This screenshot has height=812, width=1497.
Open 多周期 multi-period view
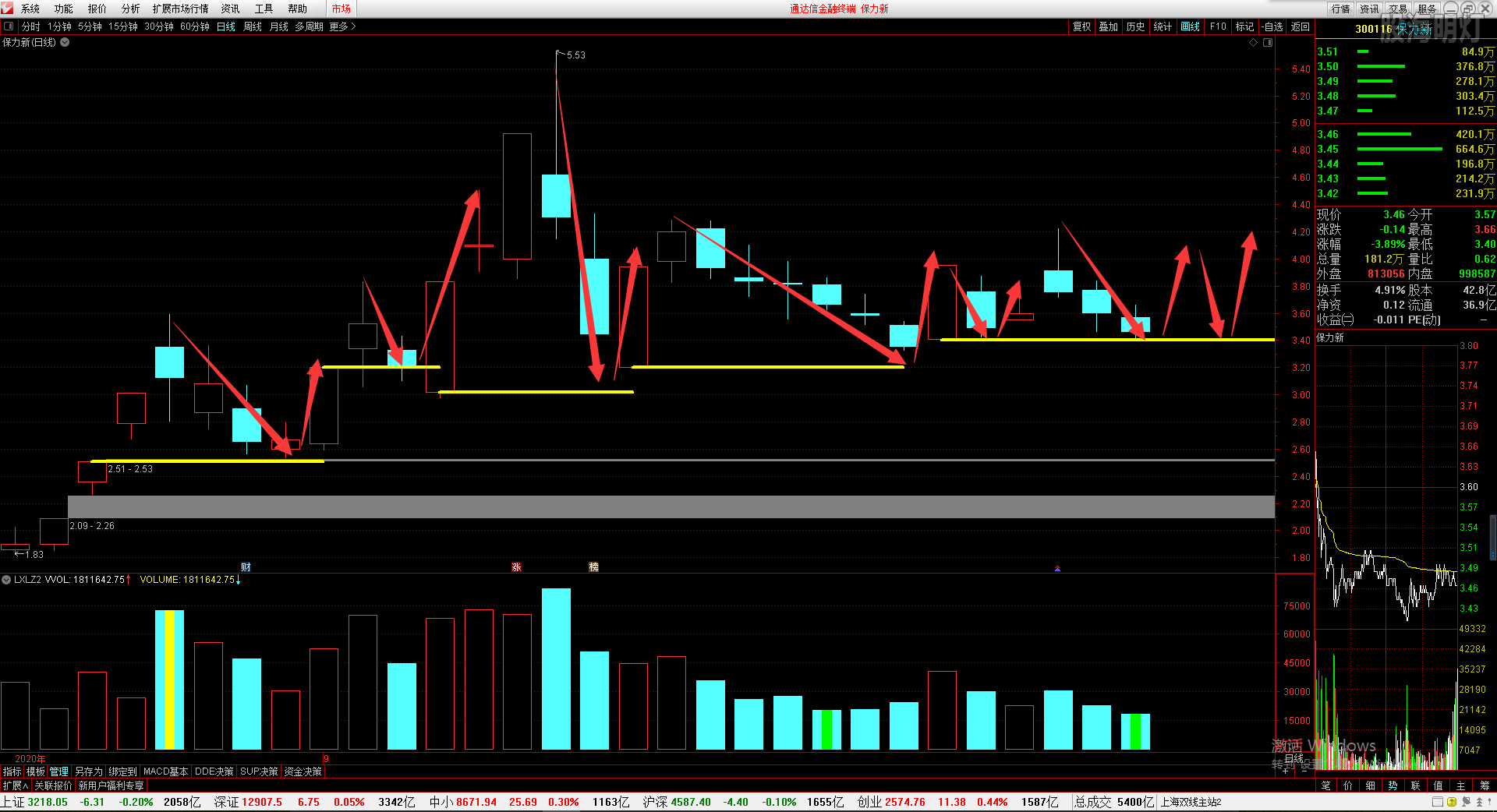pos(309,26)
